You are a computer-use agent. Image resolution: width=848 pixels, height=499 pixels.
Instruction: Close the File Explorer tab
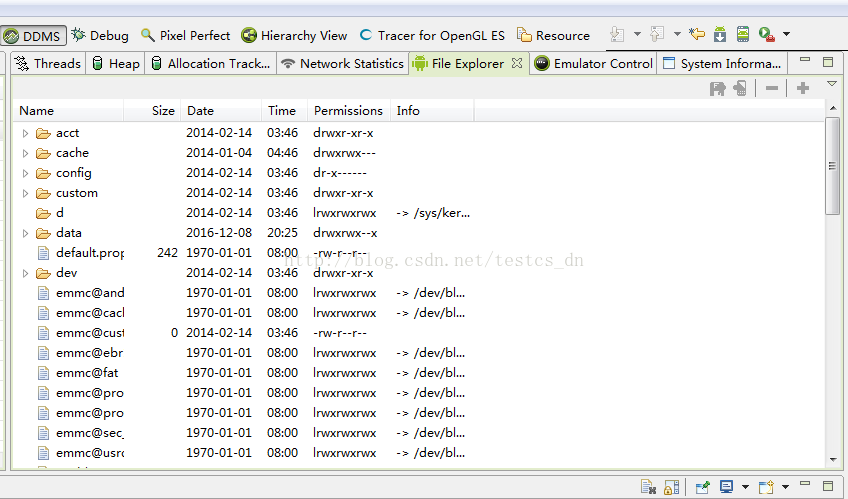(x=517, y=63)
